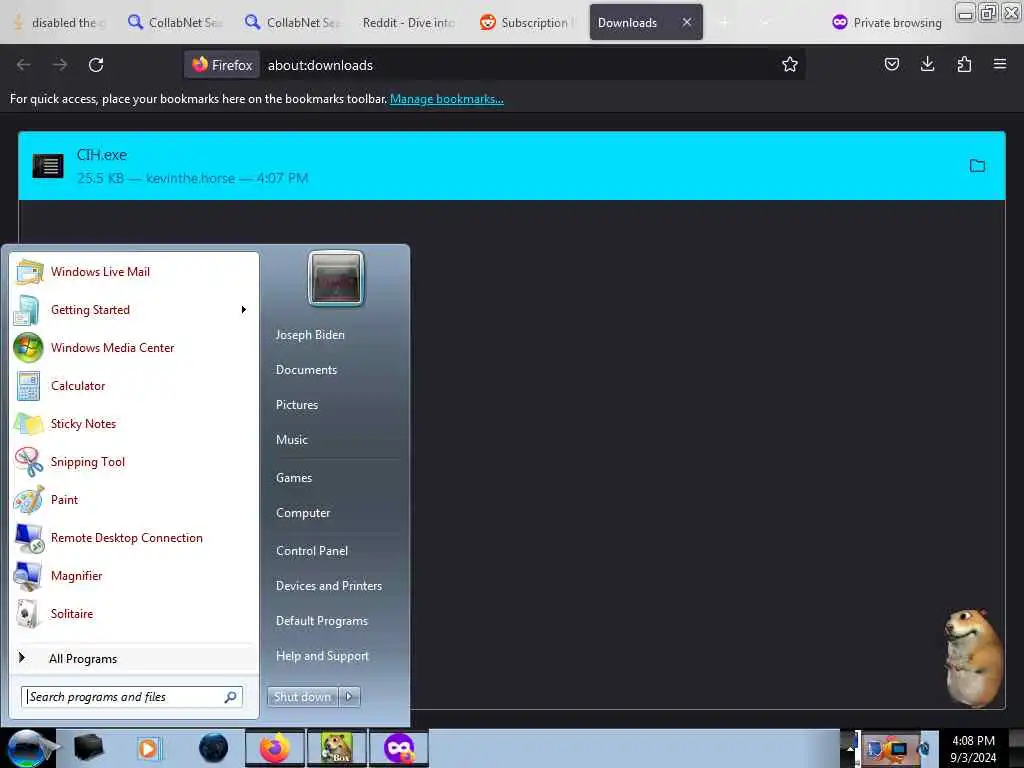The image size is (1024, 768).
Task: Open the Downloads toolbar panel icon
Action: pyautogui.click(x=927, y=64)
